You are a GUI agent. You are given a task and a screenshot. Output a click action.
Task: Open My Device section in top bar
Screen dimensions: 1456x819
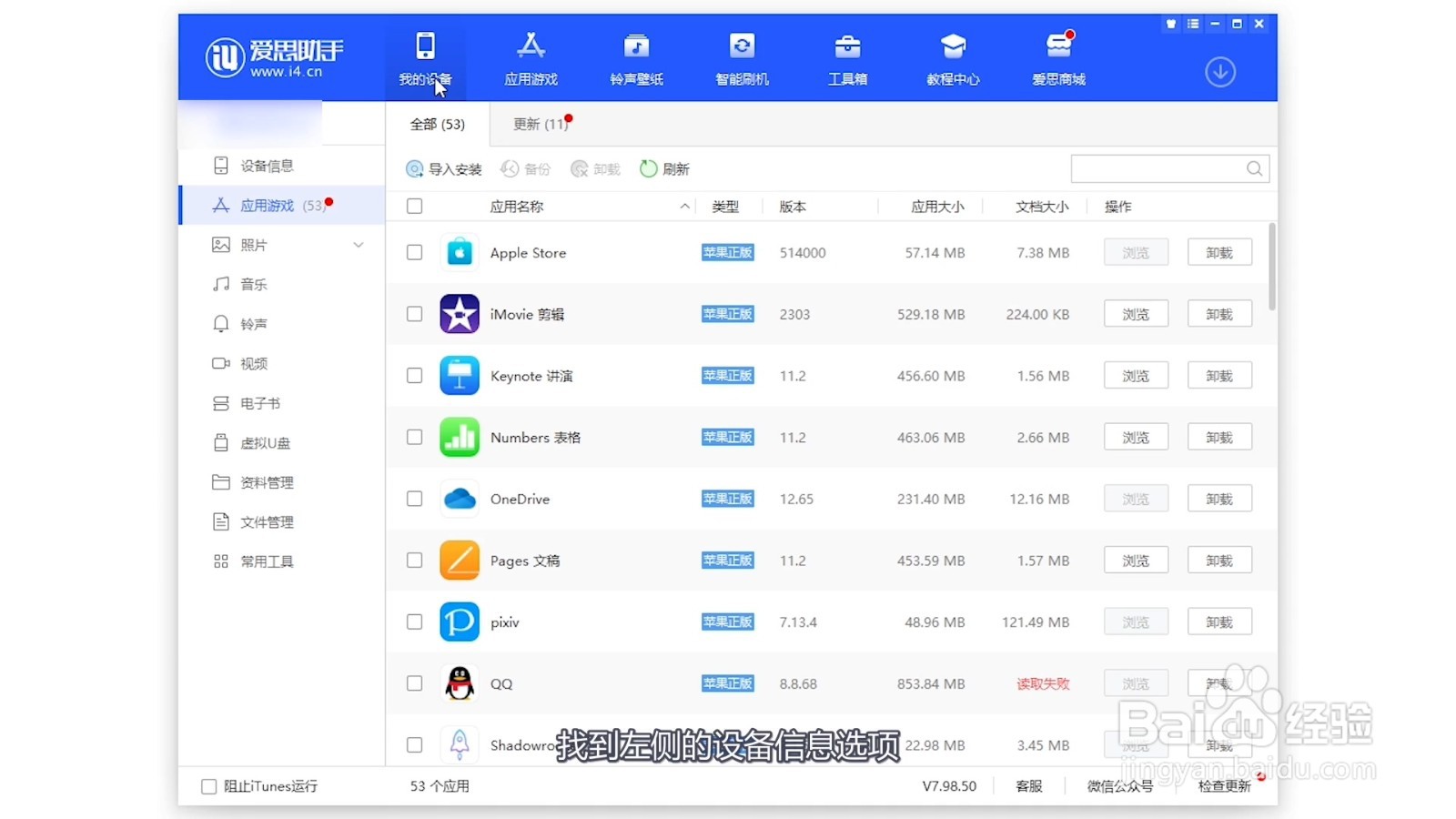coord(425,59)
